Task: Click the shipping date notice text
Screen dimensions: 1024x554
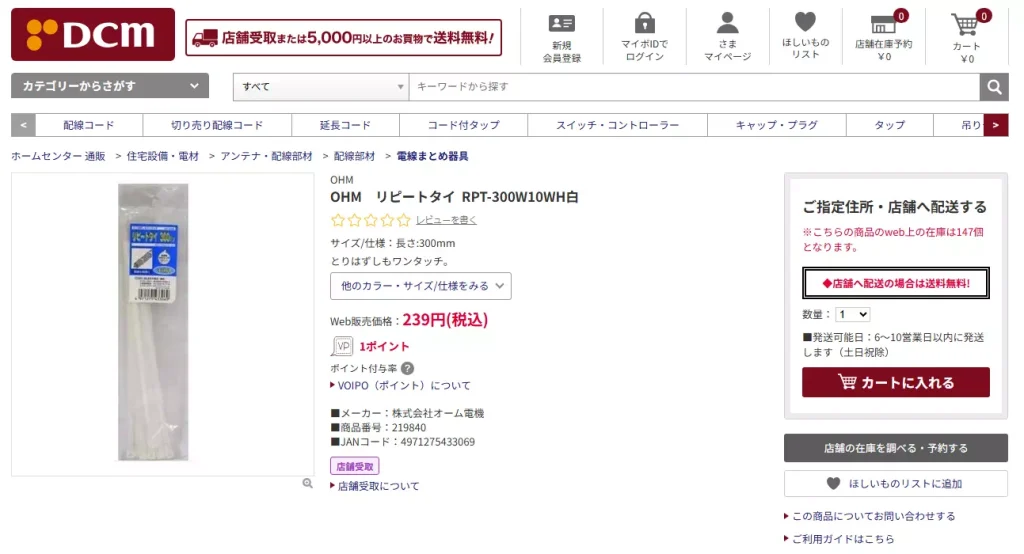Action: (893, 345)
